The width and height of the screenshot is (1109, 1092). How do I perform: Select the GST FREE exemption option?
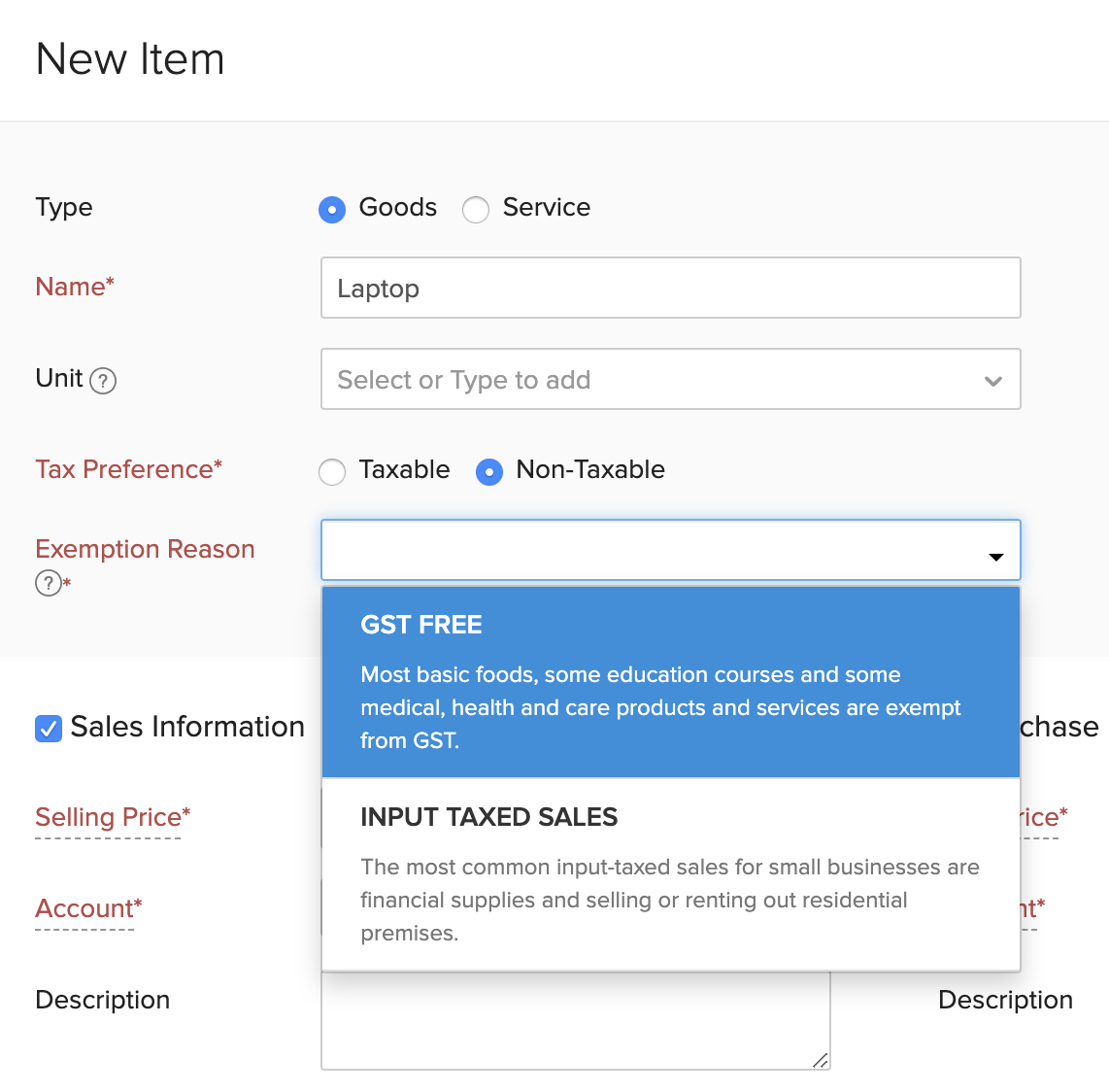670,681
